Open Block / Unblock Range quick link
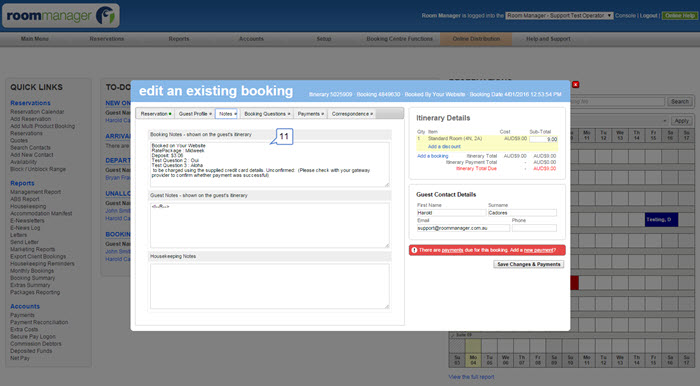This screenshot has width=700, height=386. pyautogui.click(x=38, y=169)
